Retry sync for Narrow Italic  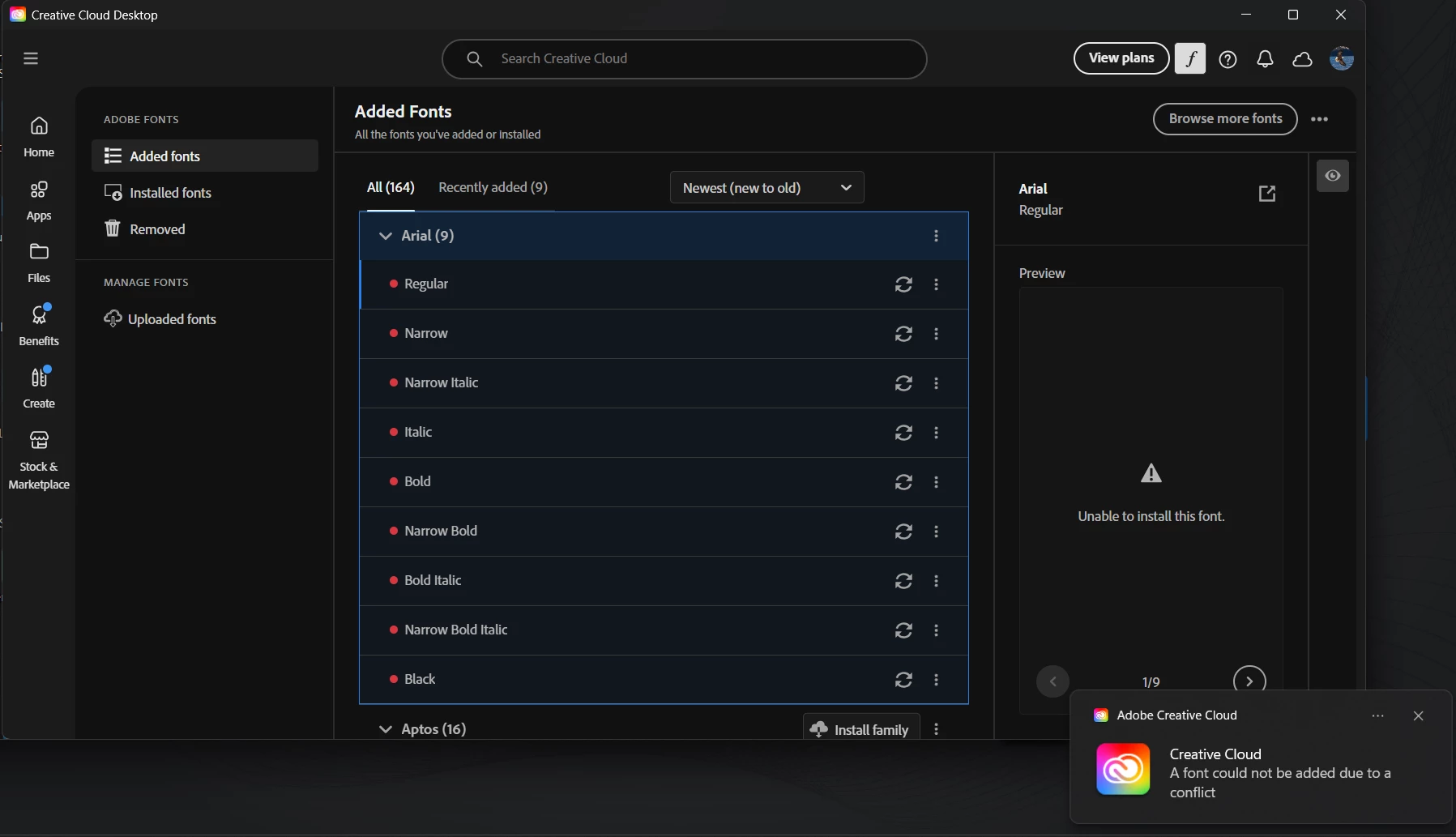click(x=903, y=383)
